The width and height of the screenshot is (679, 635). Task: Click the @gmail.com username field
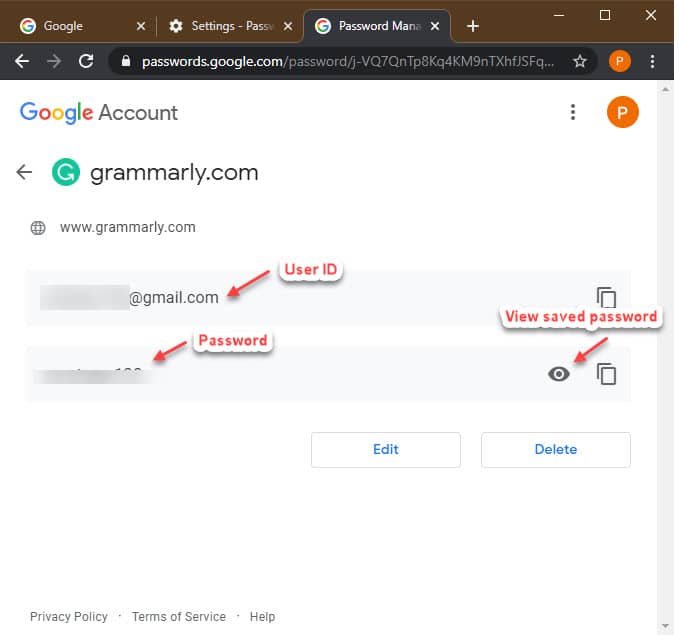[328, 297]
